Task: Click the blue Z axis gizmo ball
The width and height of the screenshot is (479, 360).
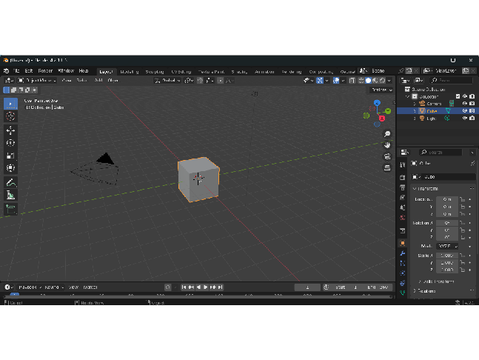Action: [x=377, y=103]
